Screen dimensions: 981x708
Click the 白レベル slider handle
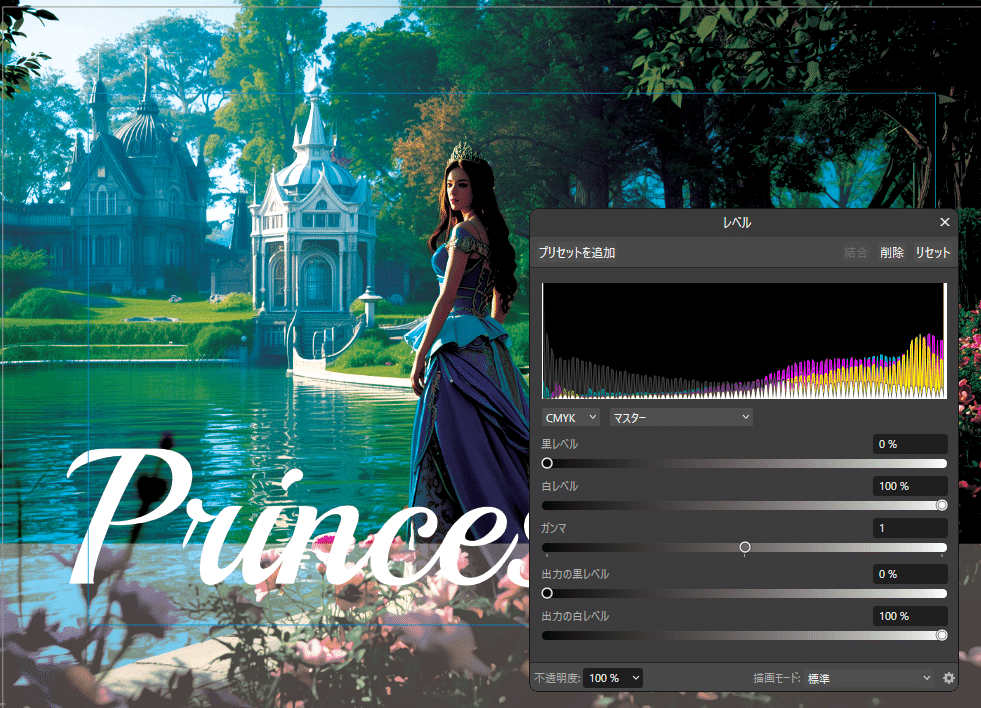(942, 505)
